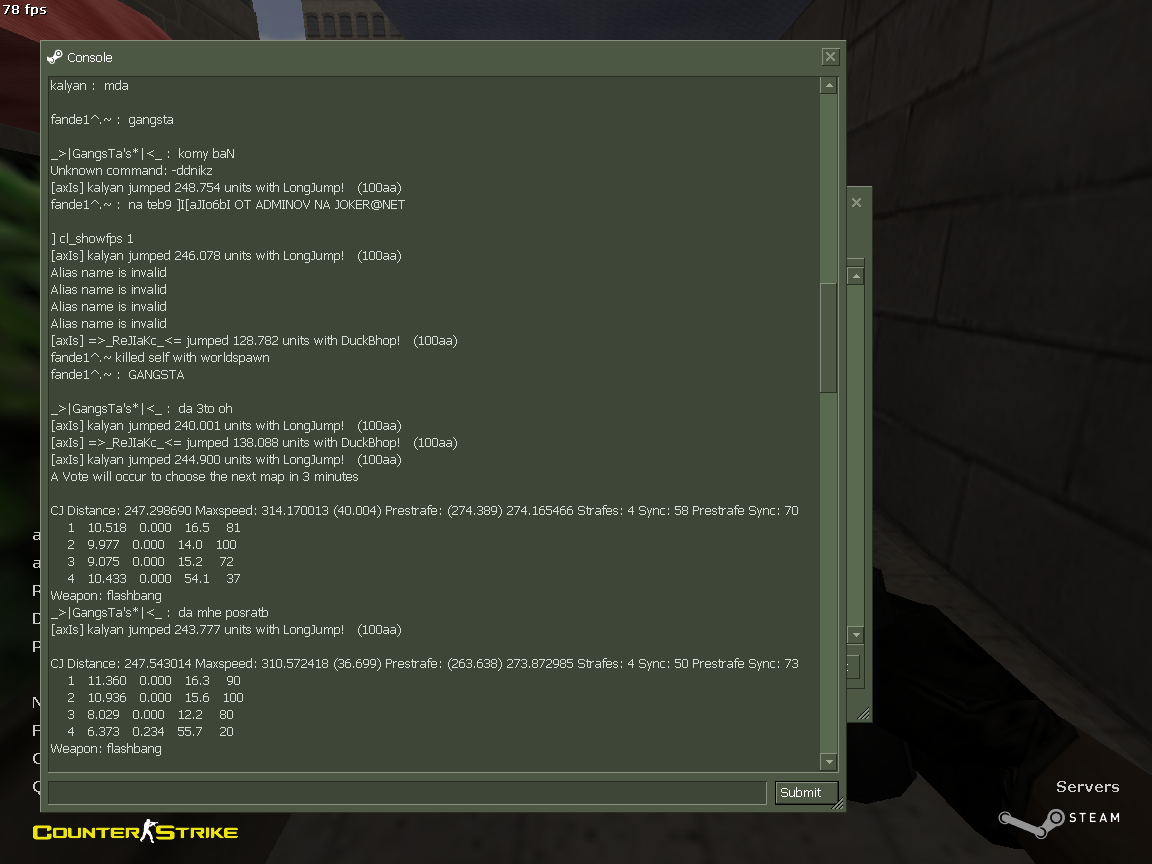Screen dimensions: 1152x864
Task: Close the window behind the Console
Action: pos(857,202)
